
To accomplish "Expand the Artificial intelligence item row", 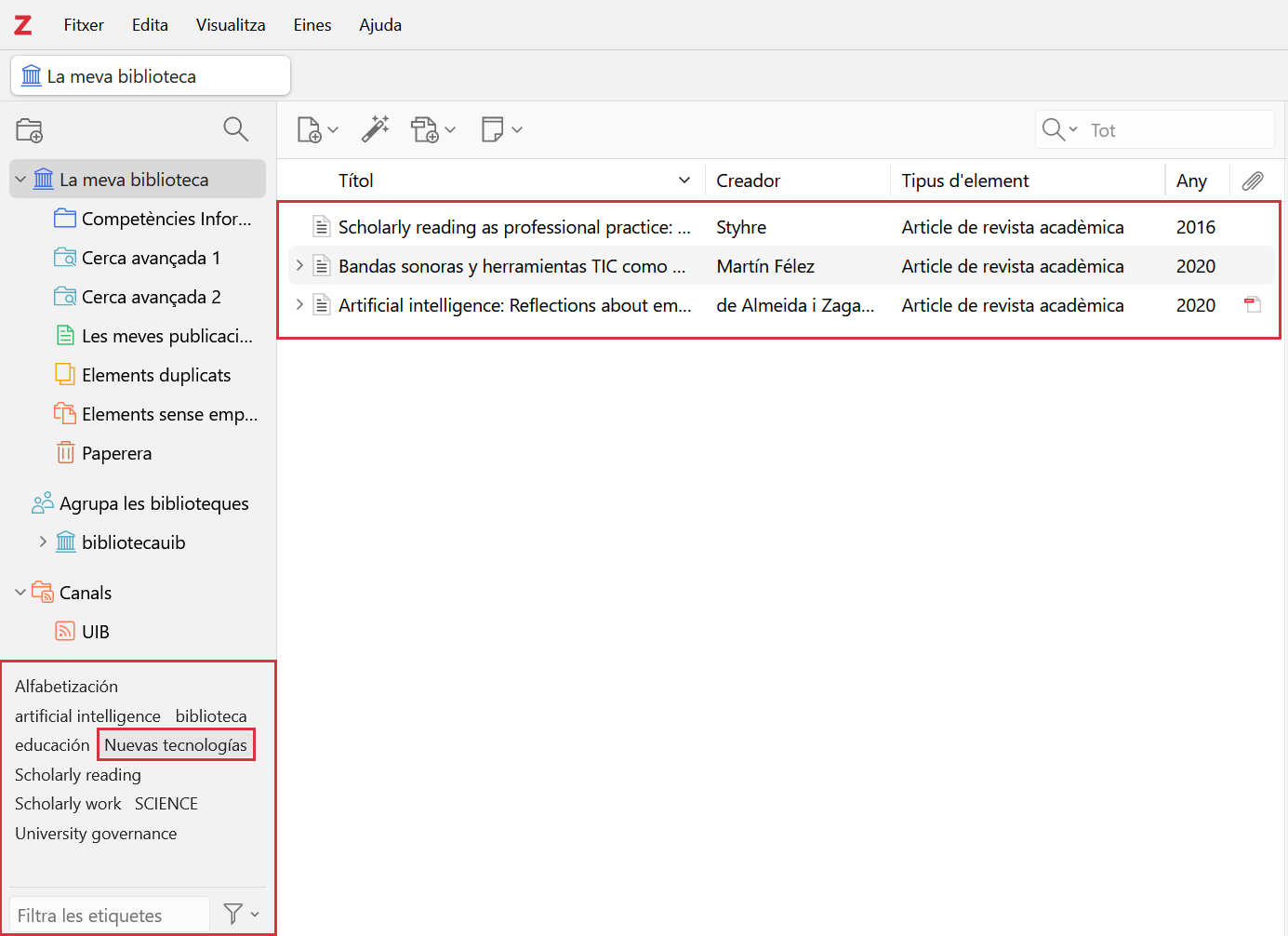I will 299,304.
